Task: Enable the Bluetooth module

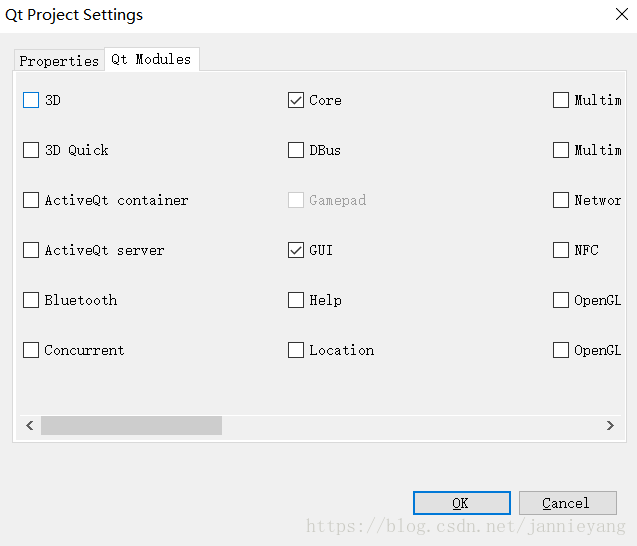Action: 31,300
